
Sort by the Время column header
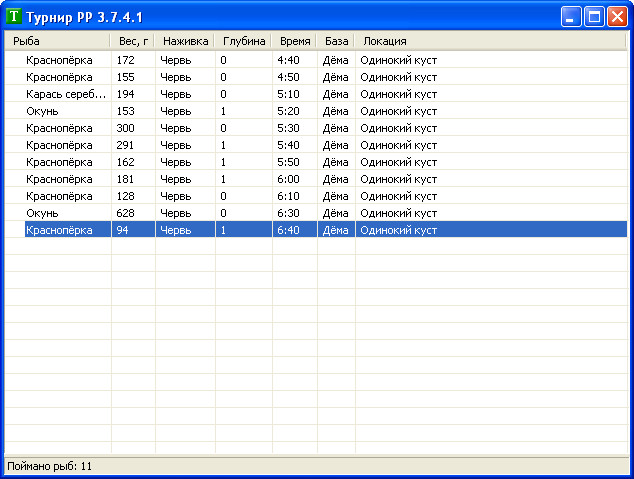tap(294, 41)
